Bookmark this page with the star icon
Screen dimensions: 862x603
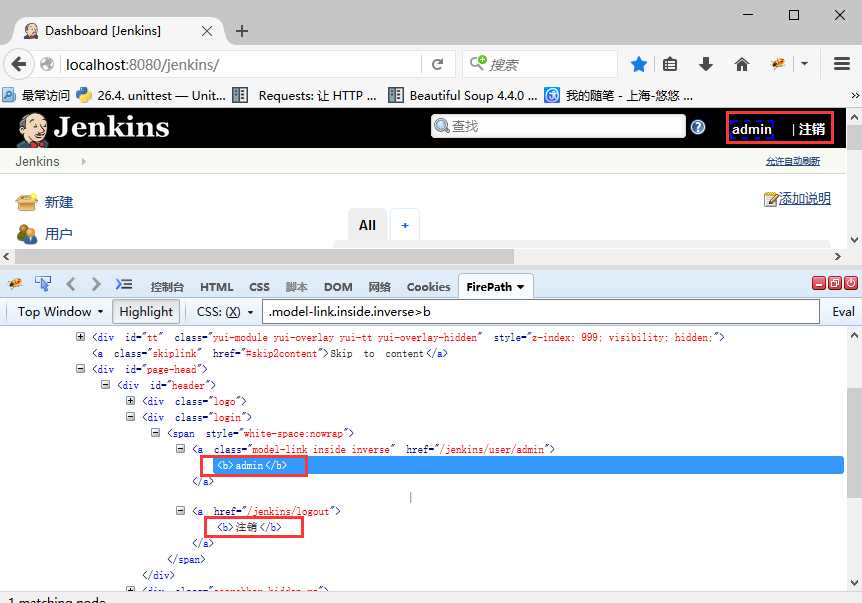point(638,64)
